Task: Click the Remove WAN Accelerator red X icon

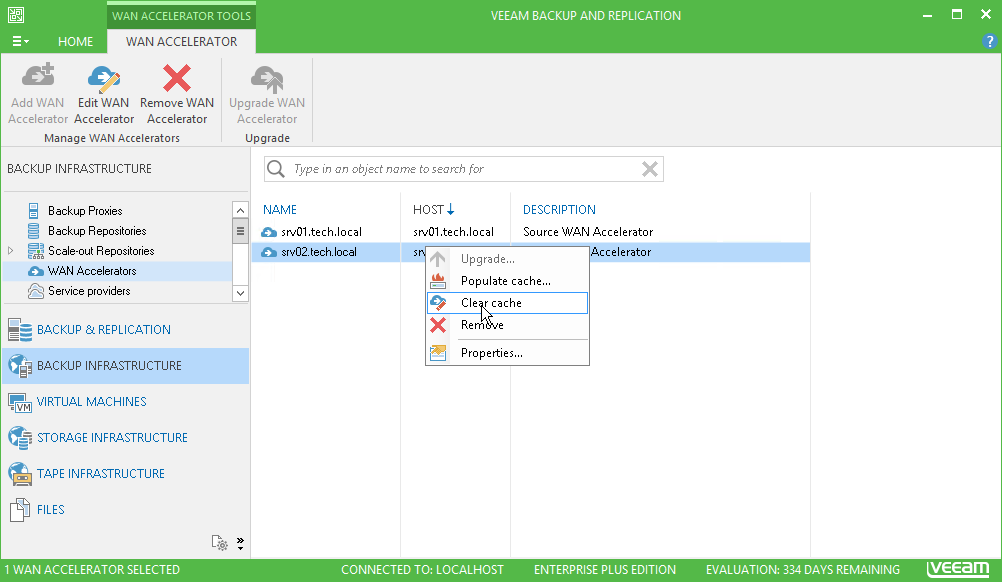Action: (x=177, y=78)
